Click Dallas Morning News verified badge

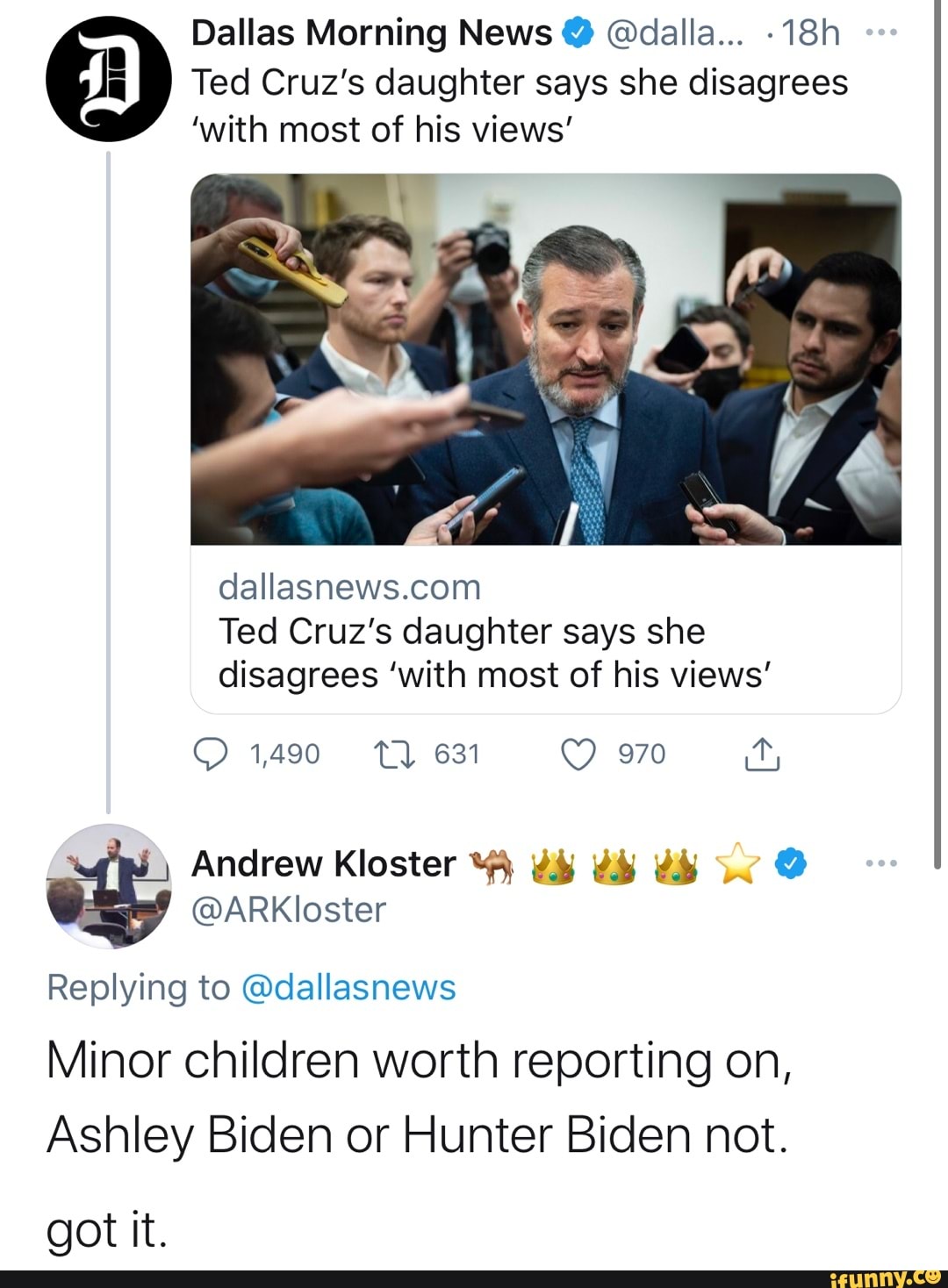point(575,33)
